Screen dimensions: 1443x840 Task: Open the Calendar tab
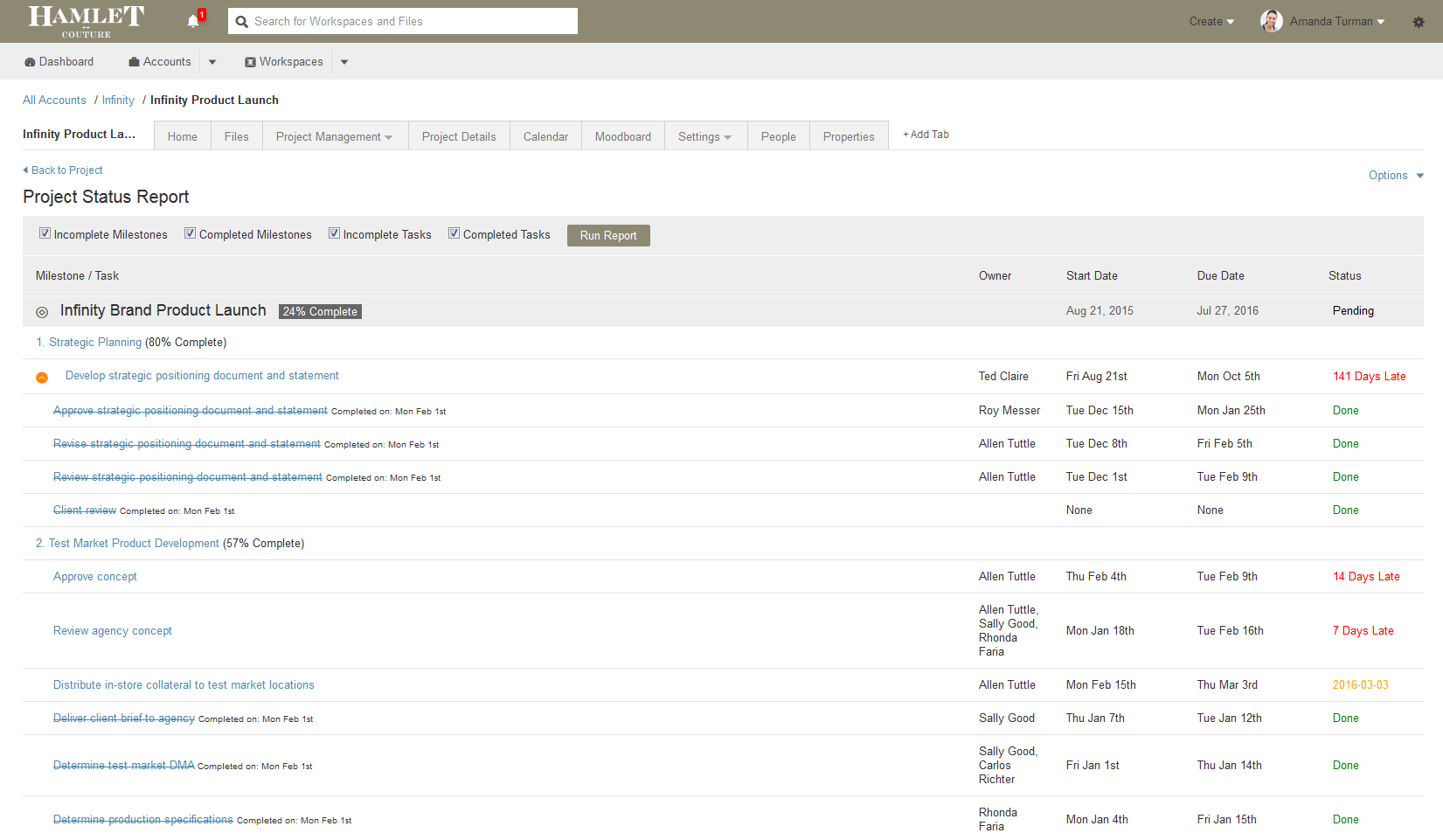coord(545,136)
